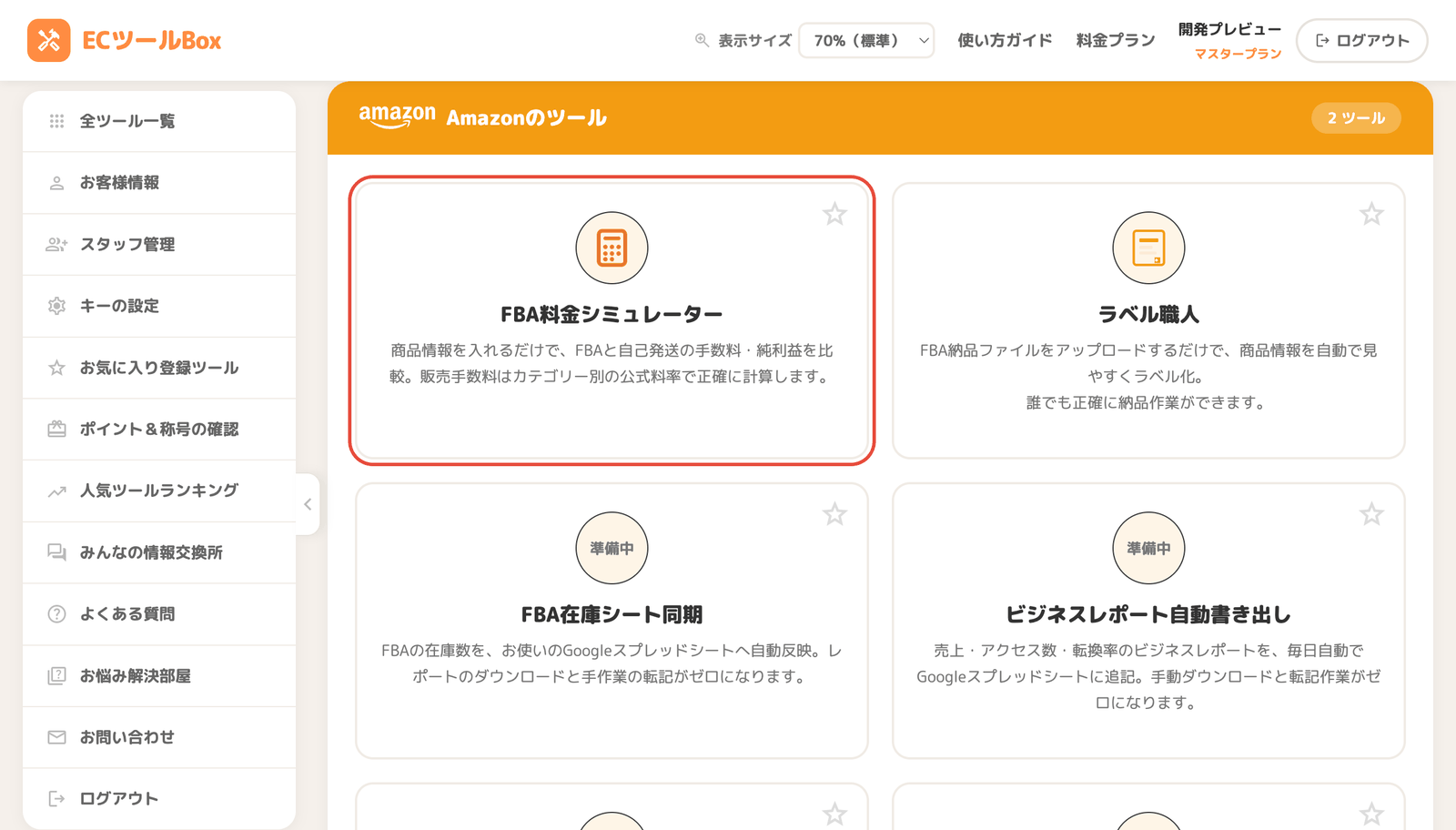Select お悩み解決部屋 in the sidebar
This screenshot has width=1456, height=830.
(159, 675)
